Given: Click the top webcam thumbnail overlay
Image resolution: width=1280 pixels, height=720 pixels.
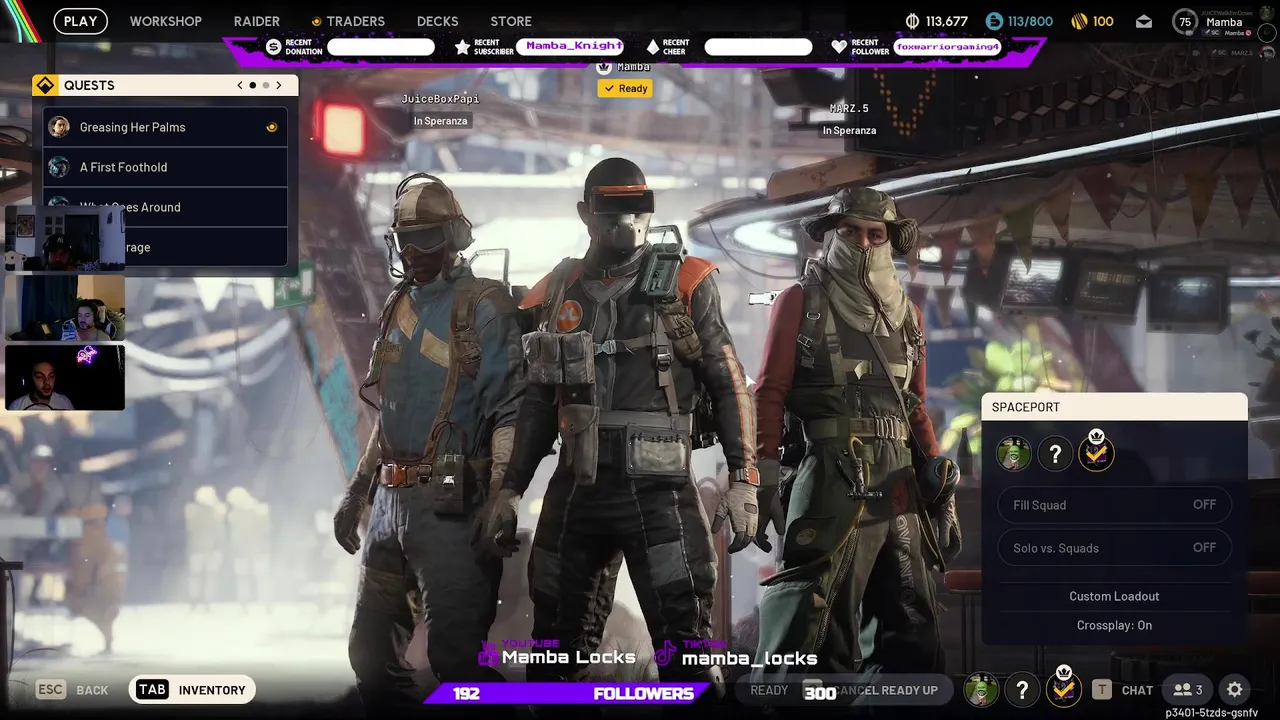Looking at the screenshot, I should click(65, 238).
